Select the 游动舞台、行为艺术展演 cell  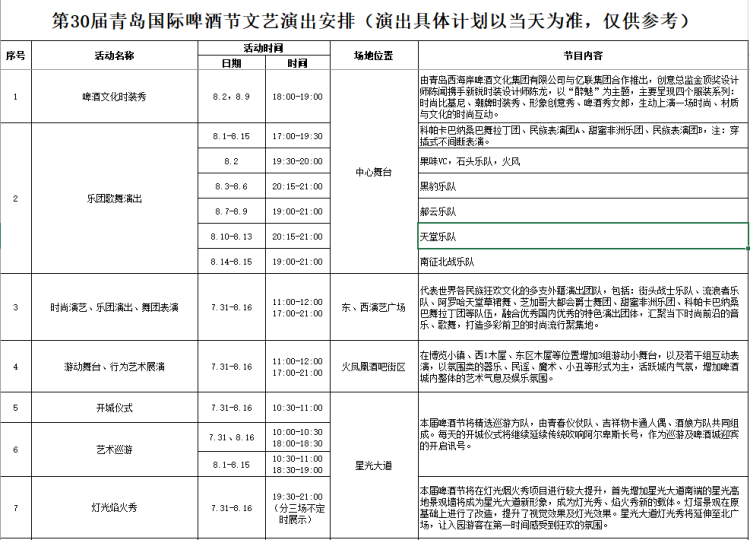point(114,366)
